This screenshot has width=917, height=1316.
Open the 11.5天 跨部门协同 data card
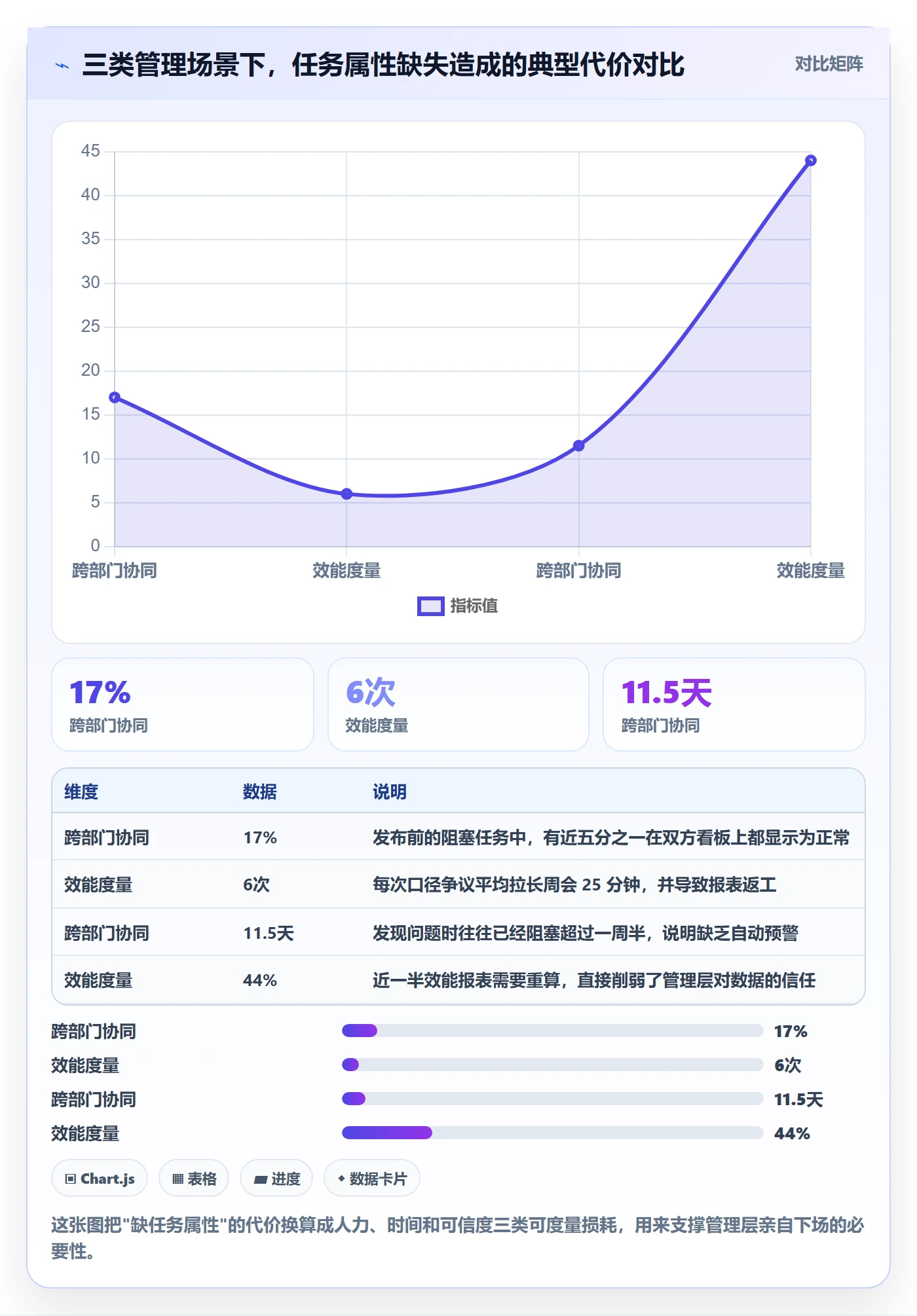click(x=734, y=704)
